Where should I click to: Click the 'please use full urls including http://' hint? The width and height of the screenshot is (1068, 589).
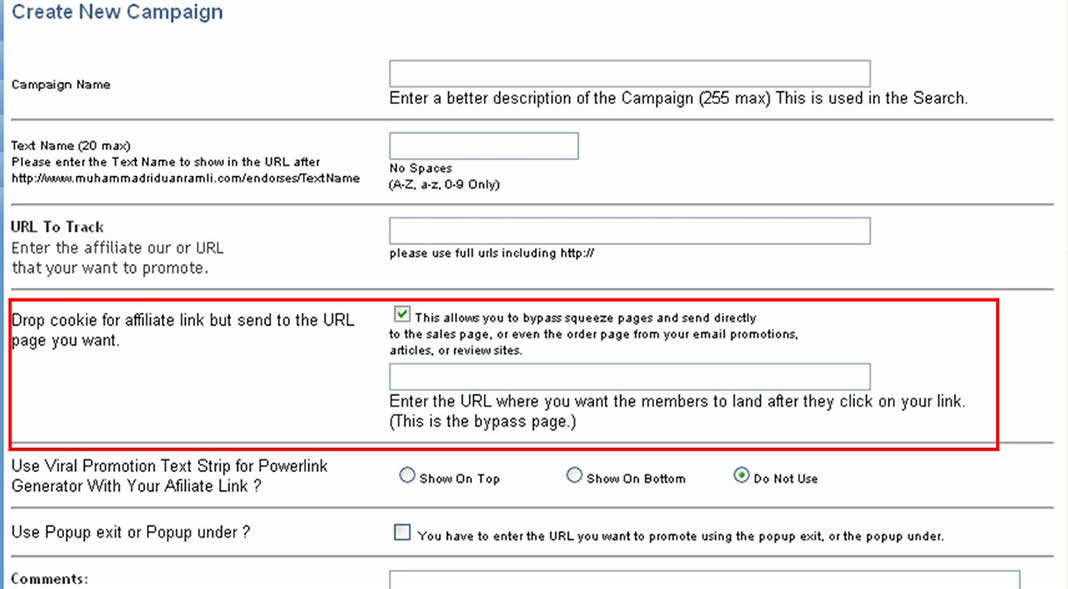pos(492,253)
